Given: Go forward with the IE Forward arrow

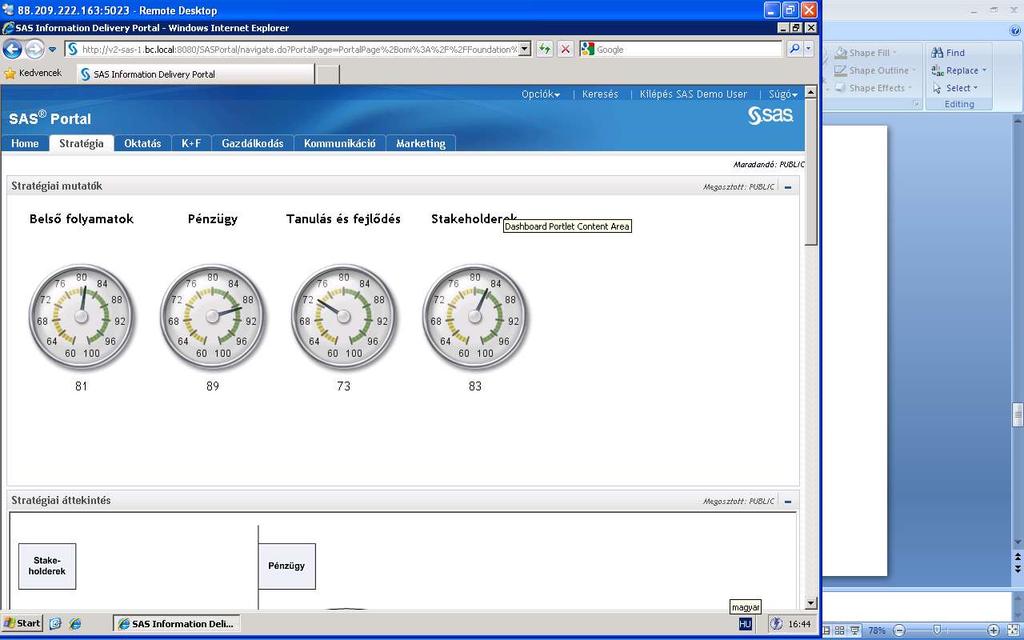Looking at the screenshot, I should pyautogui.click(x=34, y=49).
